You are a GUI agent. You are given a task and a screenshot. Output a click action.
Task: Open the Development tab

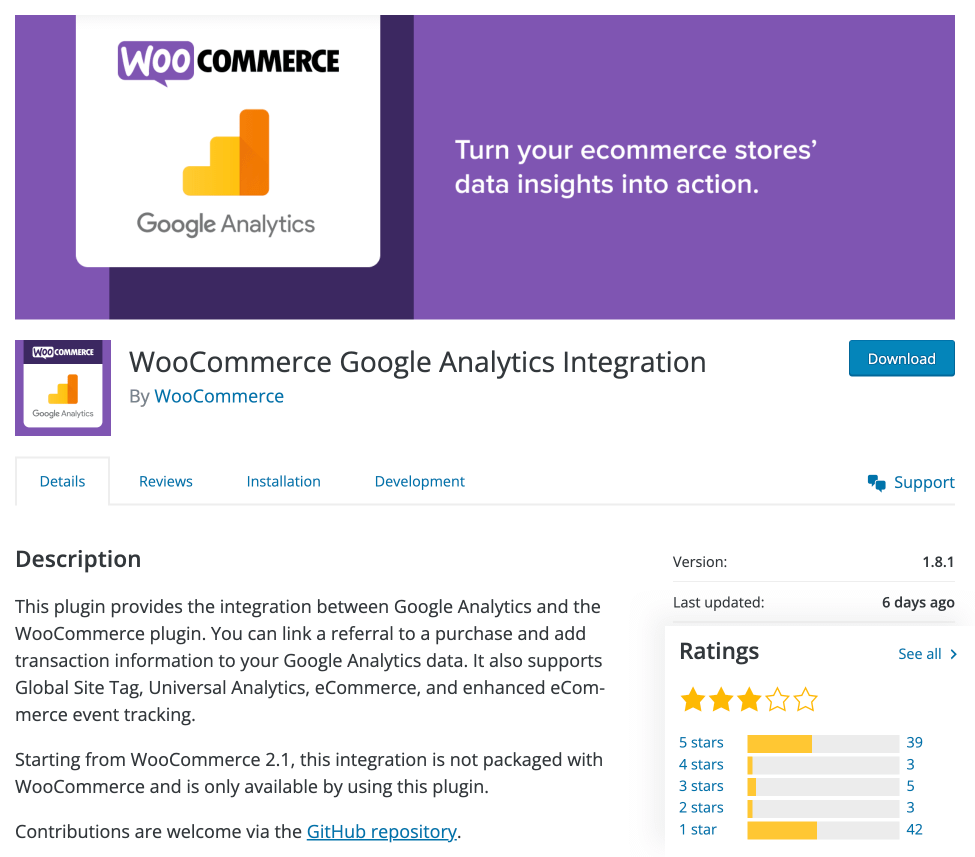419,481
